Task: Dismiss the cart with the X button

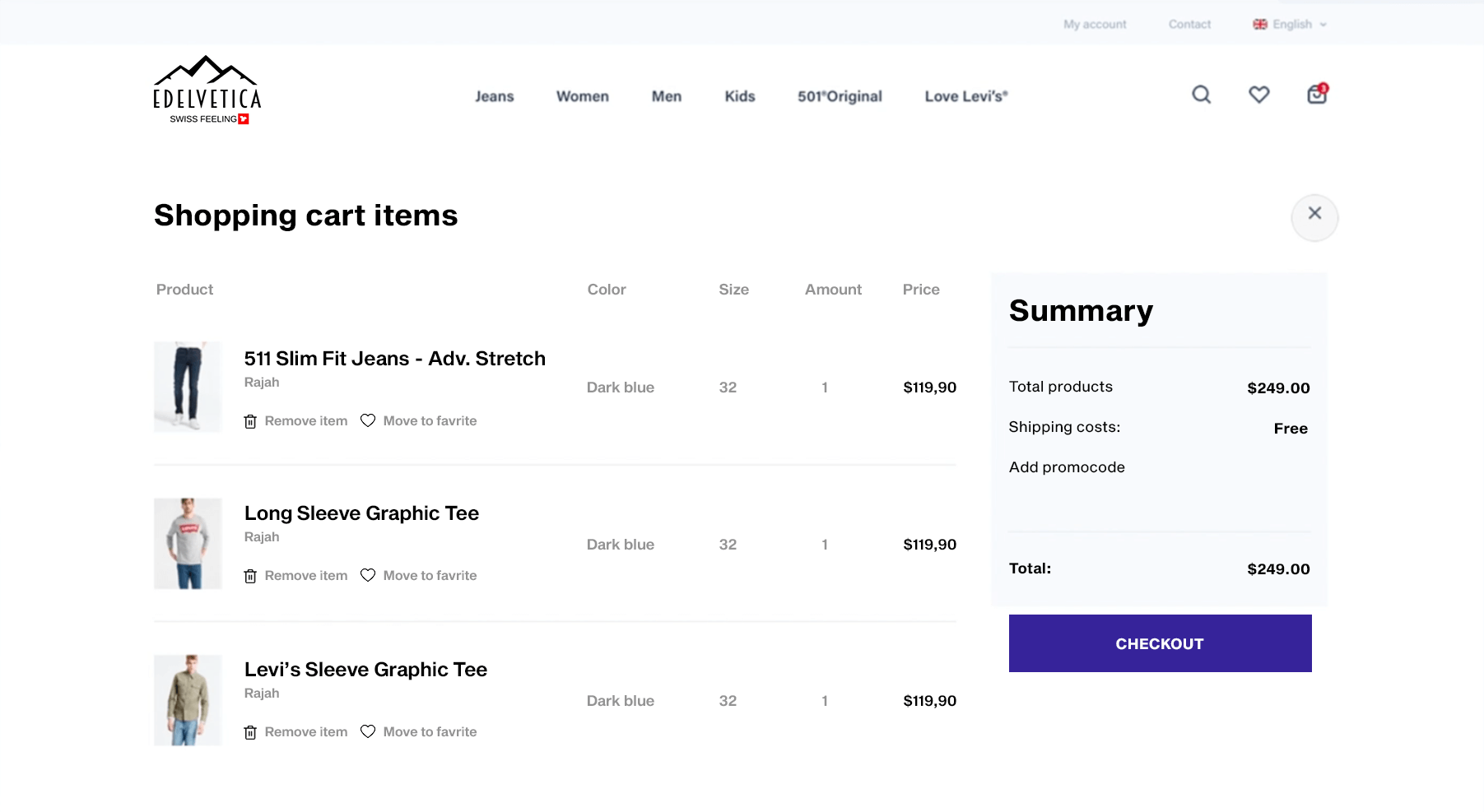Action: coord(1314,216)
